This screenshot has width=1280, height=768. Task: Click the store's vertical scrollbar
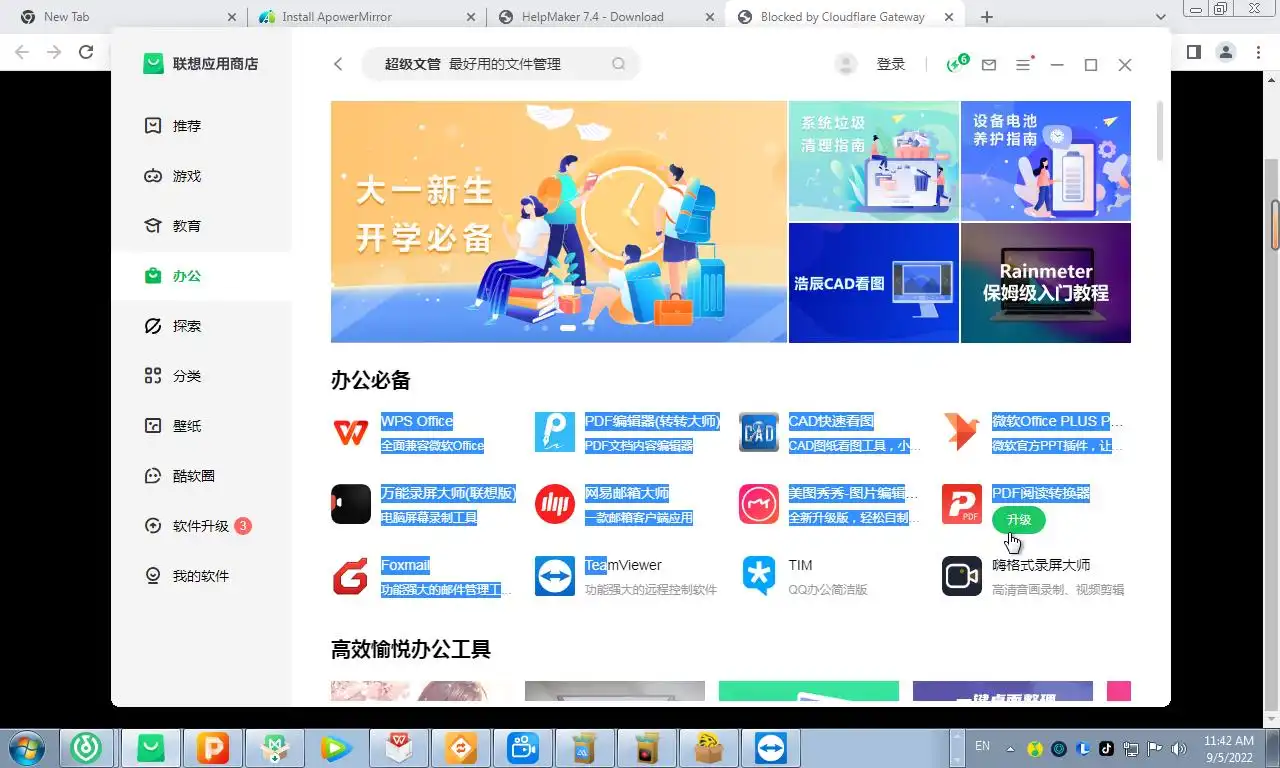(1160, 130)
